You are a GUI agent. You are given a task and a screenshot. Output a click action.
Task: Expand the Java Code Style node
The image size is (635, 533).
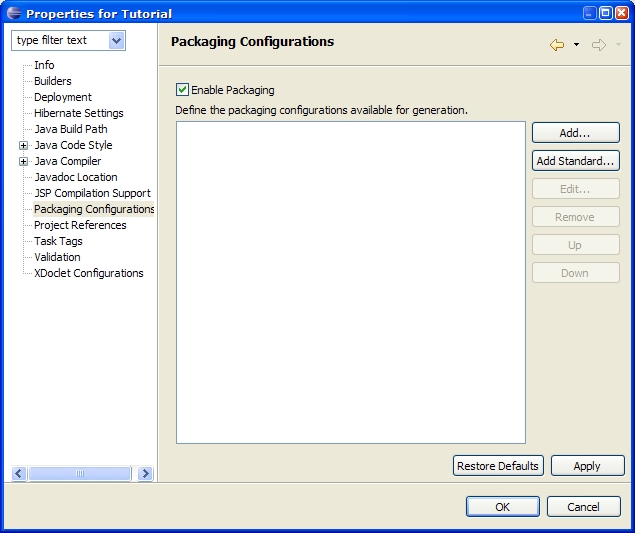(23, 145)
